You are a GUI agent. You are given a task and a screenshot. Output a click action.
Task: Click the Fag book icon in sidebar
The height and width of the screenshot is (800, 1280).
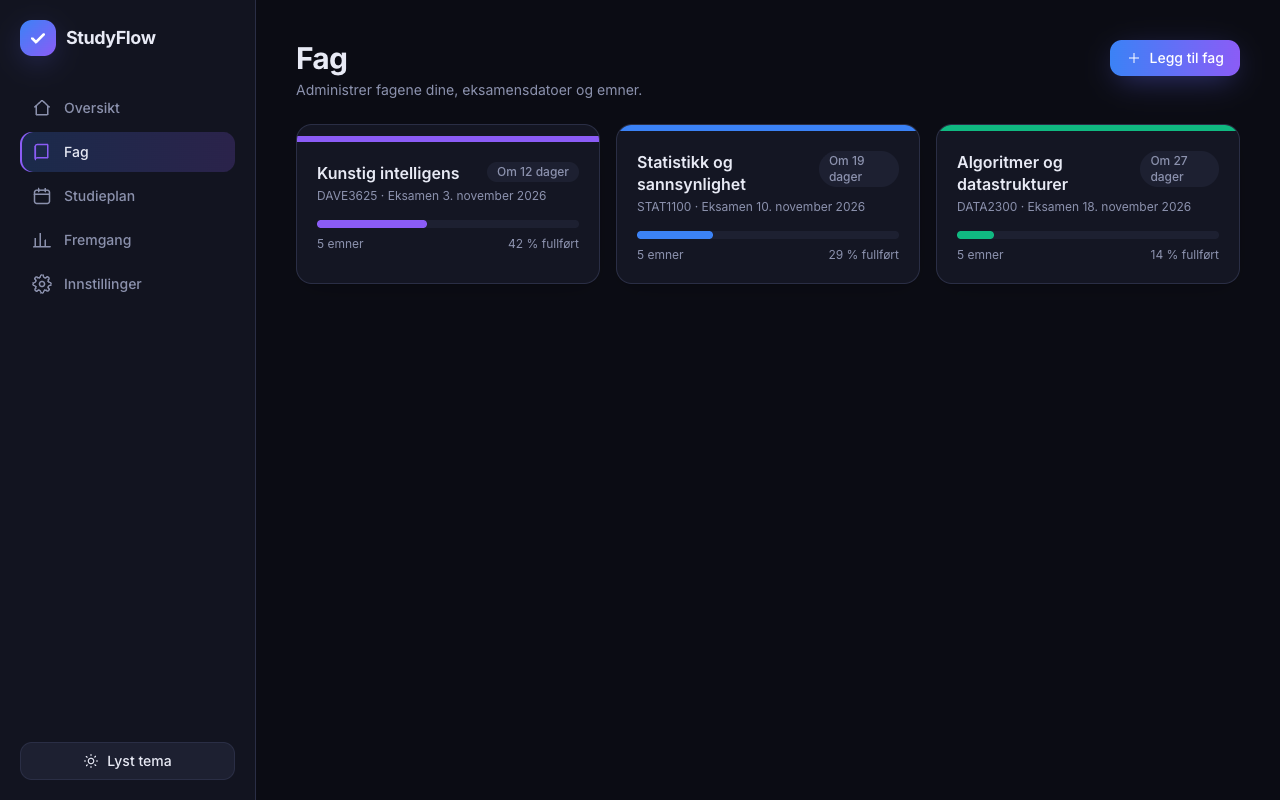42,152
